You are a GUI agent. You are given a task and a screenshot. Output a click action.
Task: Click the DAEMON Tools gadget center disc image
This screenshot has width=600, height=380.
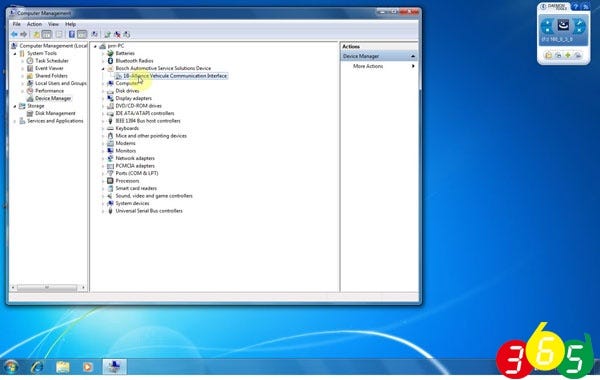(x=563, y=25)
